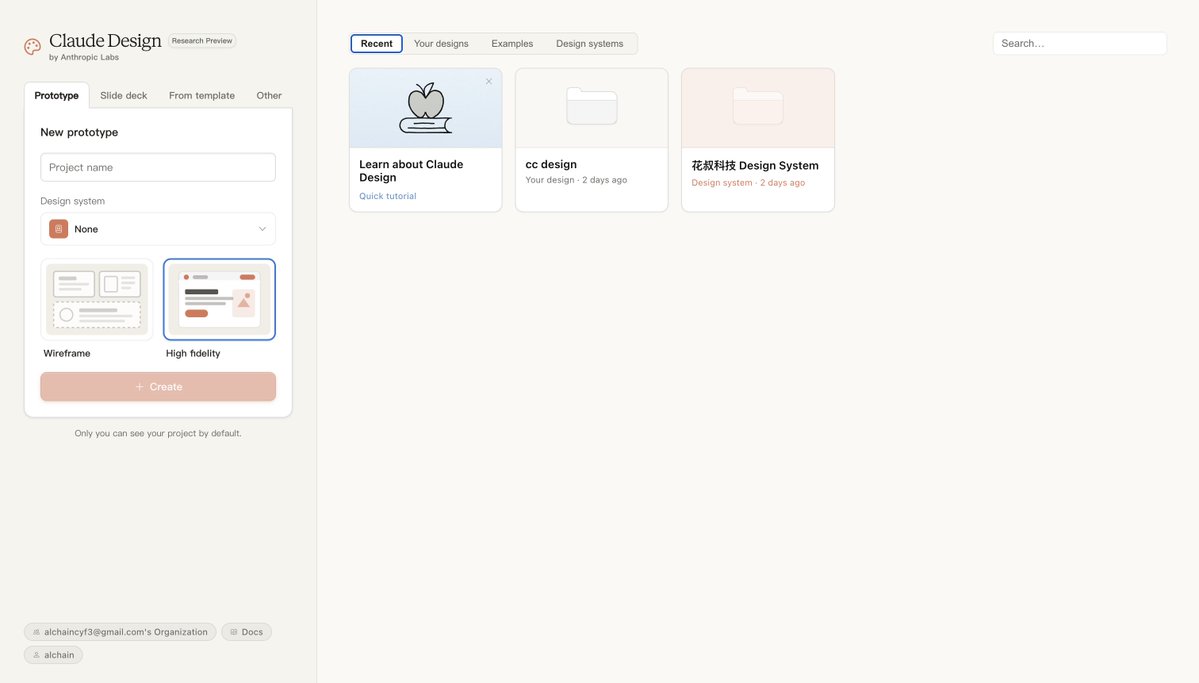Open the Other tab
This screenshot has width=1199, height=683.
tap(269, 96)
